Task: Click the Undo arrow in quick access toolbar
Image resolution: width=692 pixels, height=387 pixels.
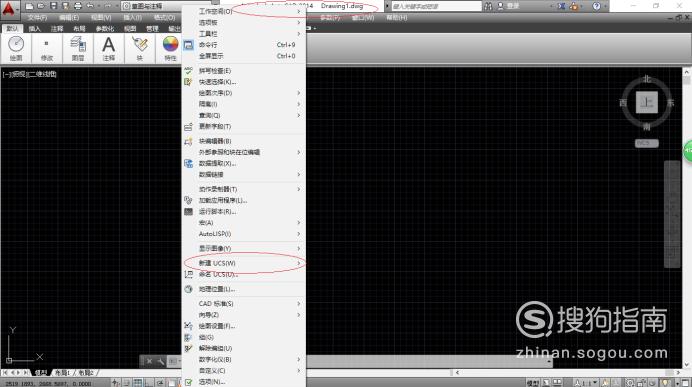Action: 90,6
